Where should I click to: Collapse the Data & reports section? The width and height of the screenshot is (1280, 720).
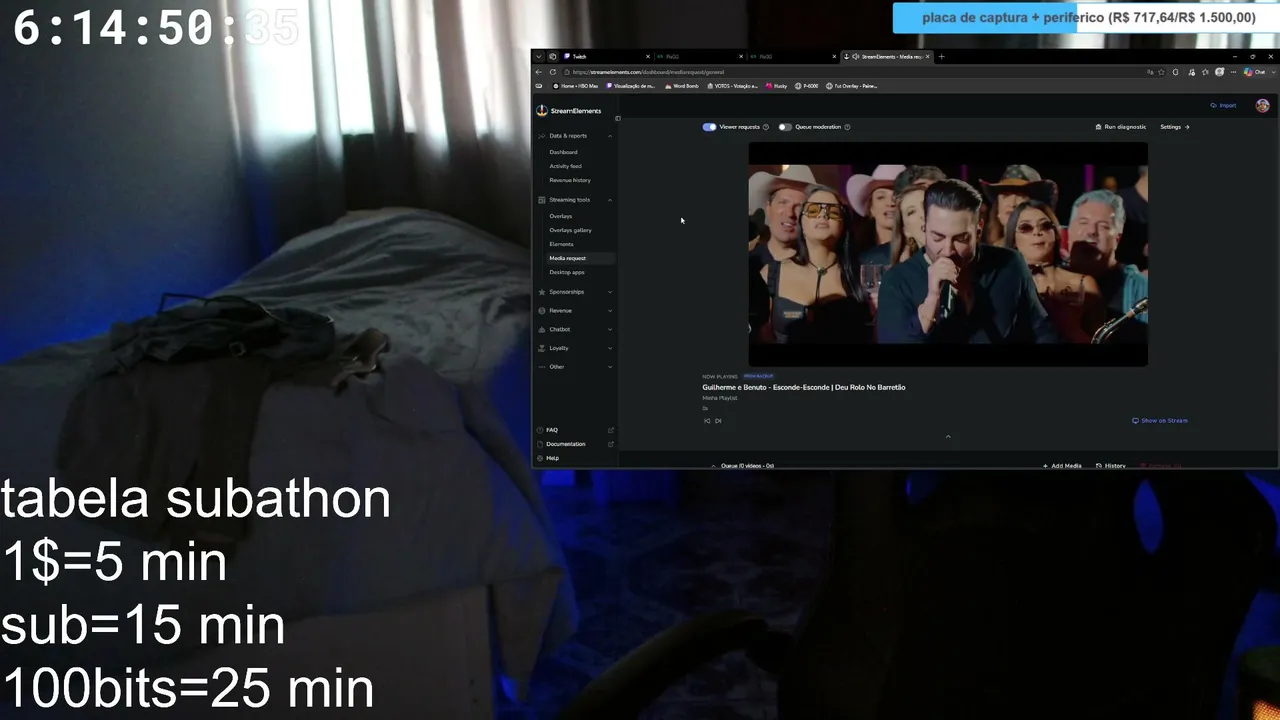610,136
